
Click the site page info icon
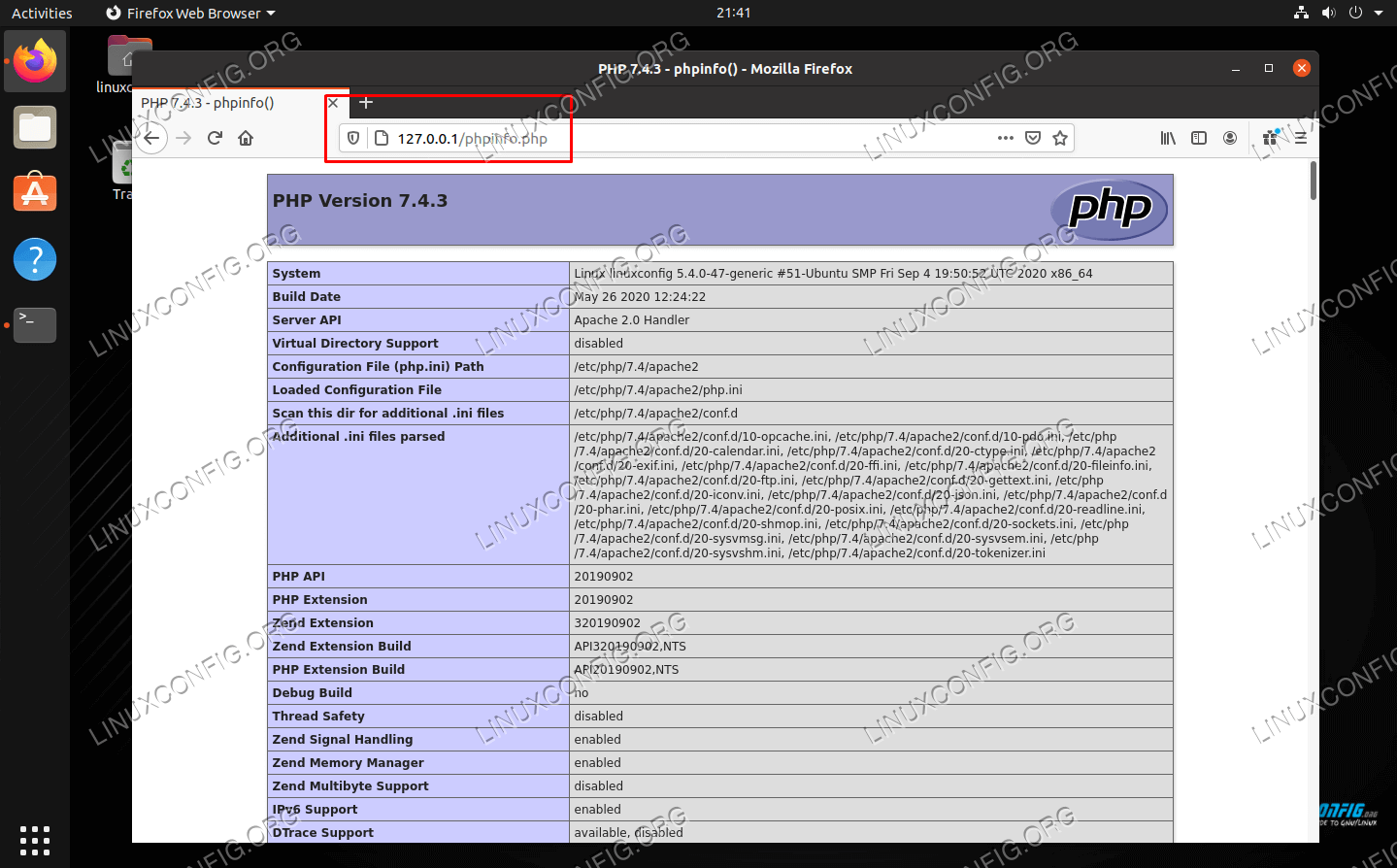coord(382,138)
